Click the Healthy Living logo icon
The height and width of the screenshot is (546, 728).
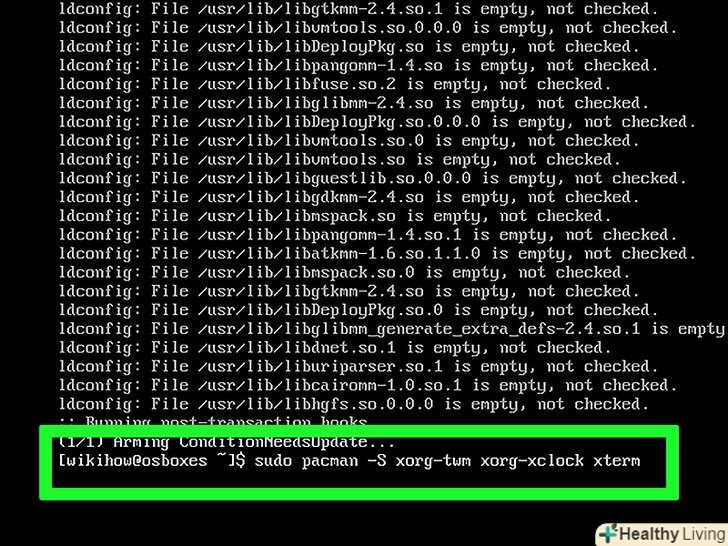[x=608, y=533]
